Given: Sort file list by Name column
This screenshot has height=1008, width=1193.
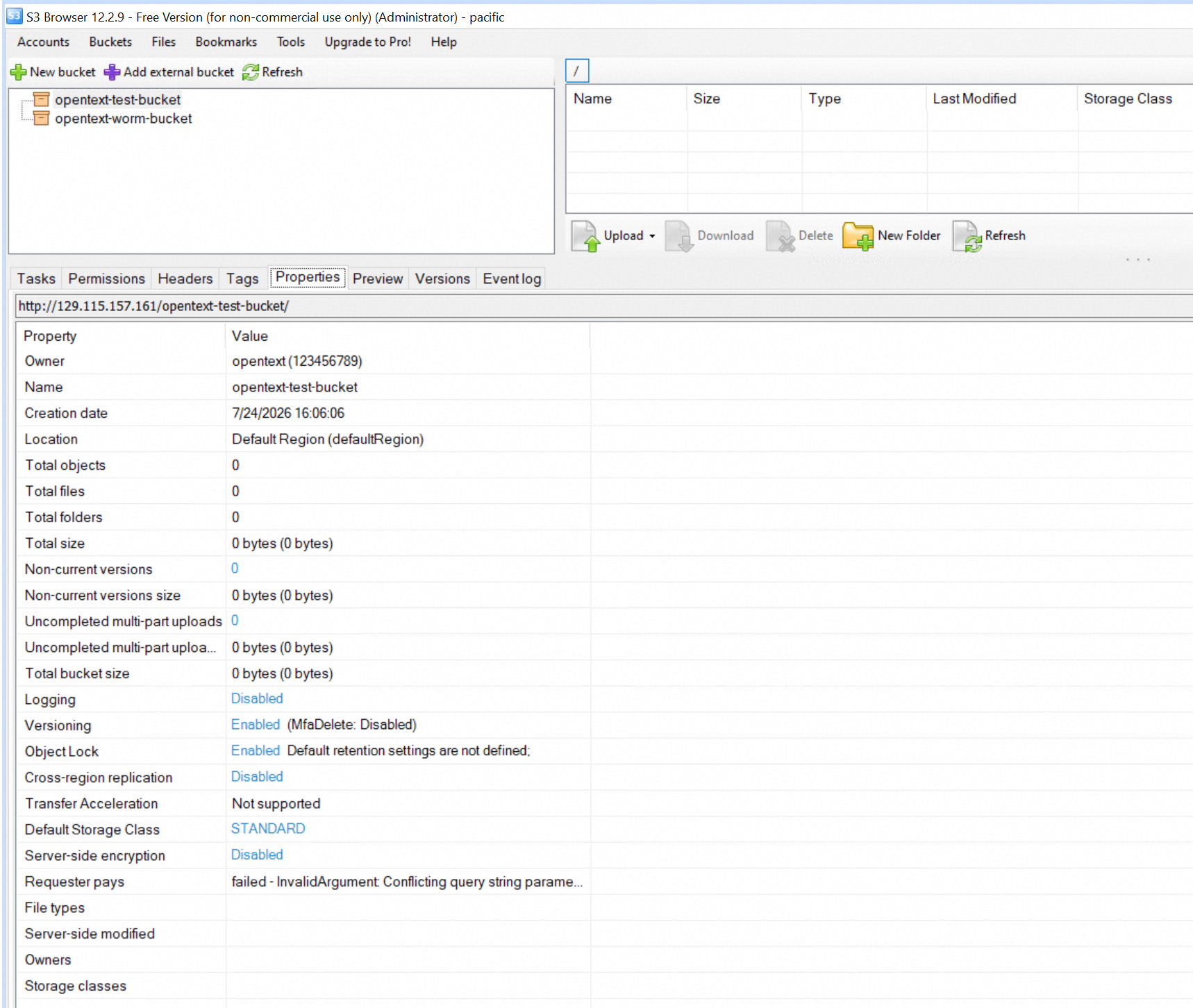Looking at the screenshot, I should pyautogui.click(x=626, y=99).
